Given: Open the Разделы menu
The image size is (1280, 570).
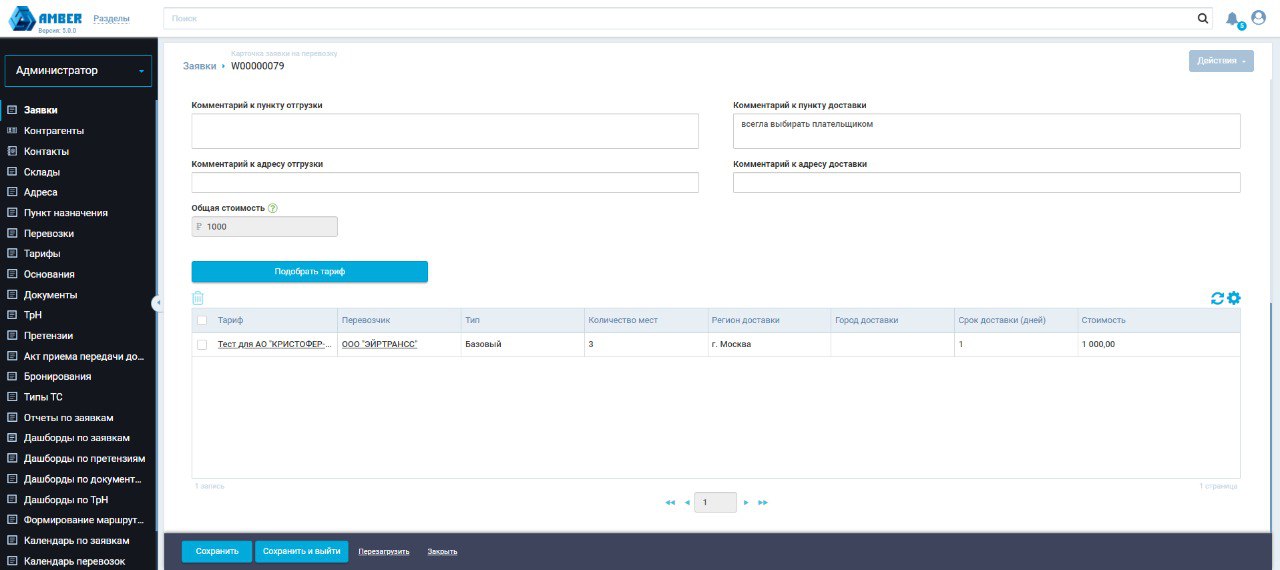Looking at the screenshot, I should (111, 19).
